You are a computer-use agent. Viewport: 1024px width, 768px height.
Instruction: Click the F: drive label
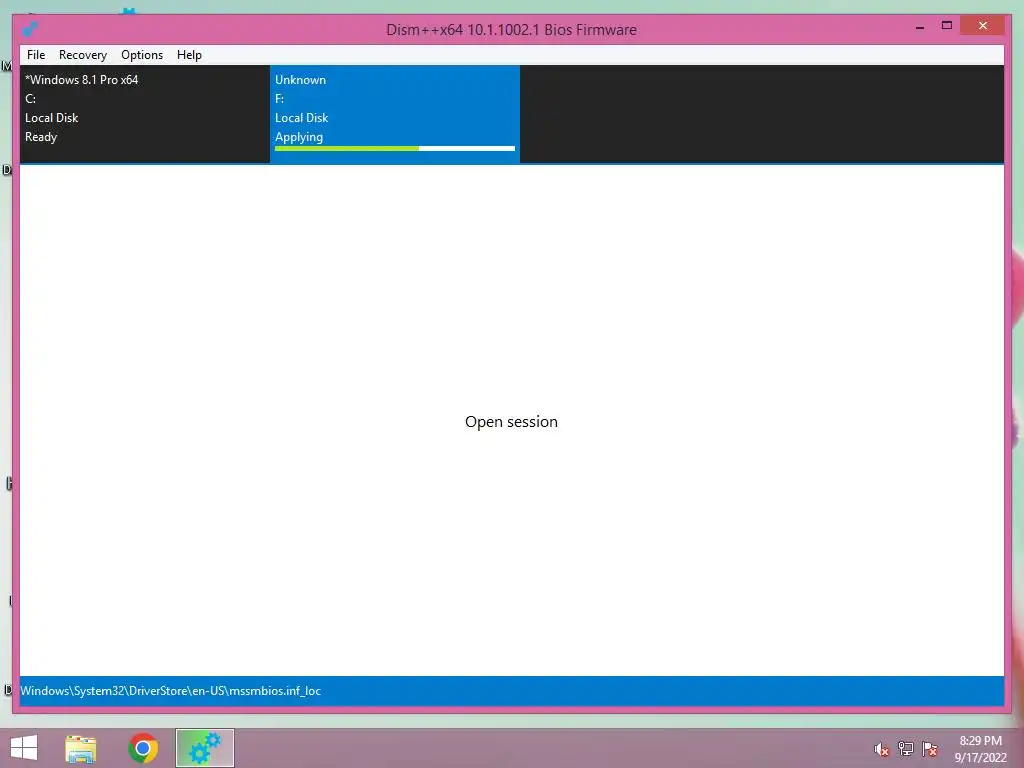point(280,99)
